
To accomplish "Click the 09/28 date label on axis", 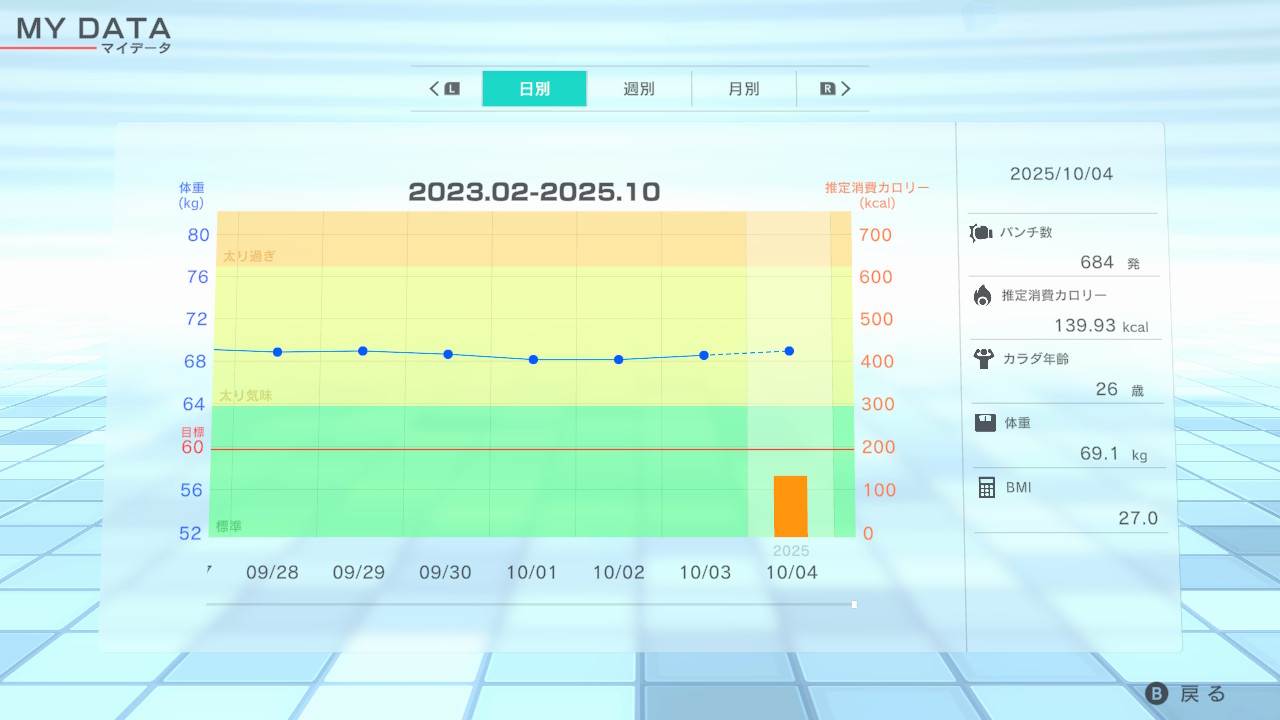I will pyautogui.click(x=272, y=573).
